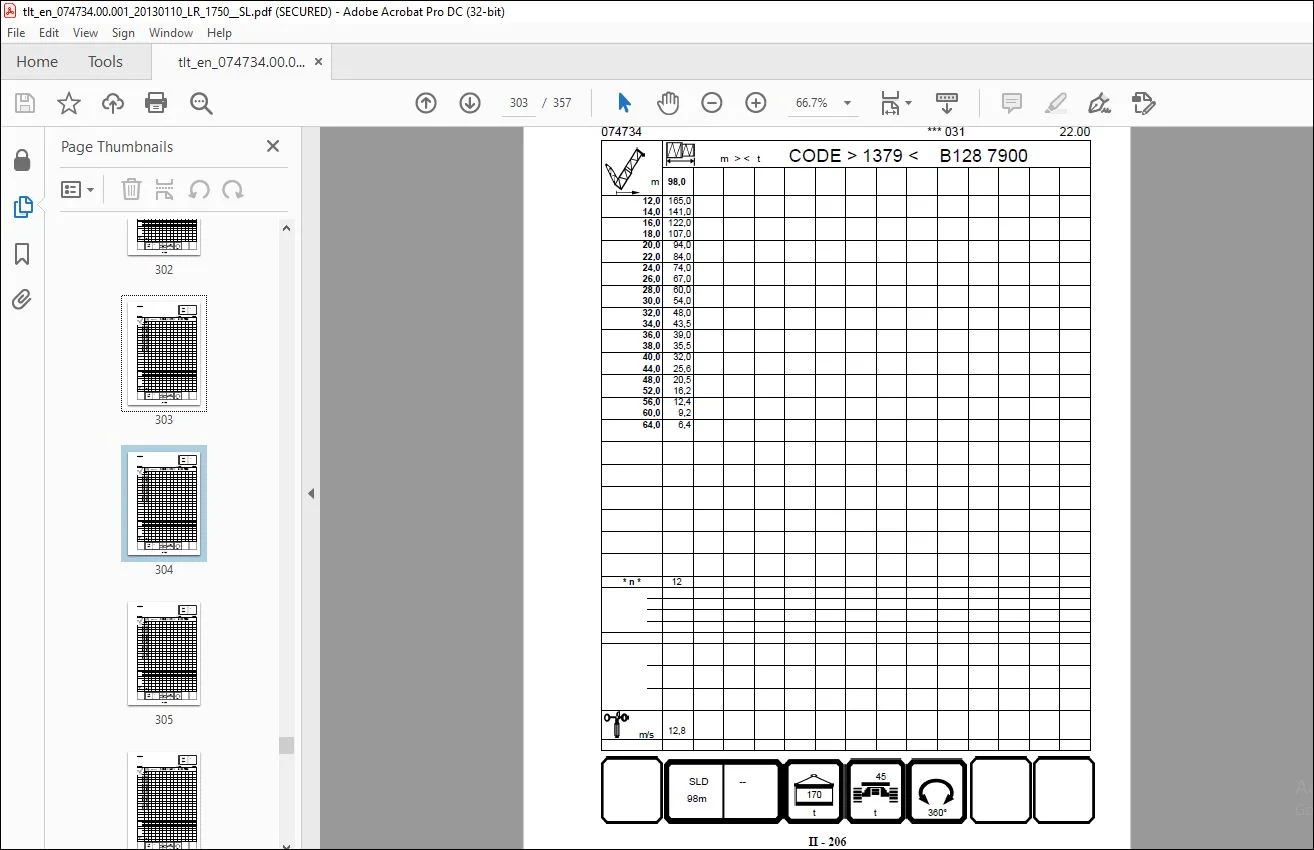Click the 170 t counterweight symbol box

(x=814, y=790)
